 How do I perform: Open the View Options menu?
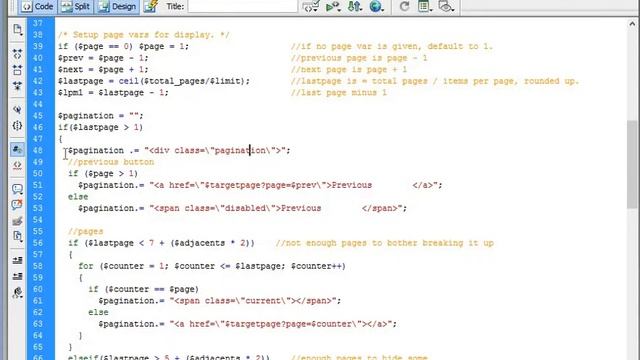pos(424,7)
